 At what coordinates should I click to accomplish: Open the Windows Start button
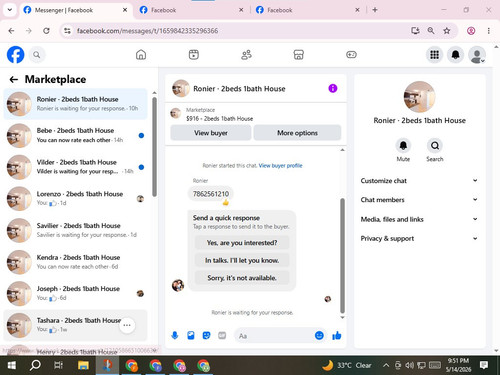point(12,365)
